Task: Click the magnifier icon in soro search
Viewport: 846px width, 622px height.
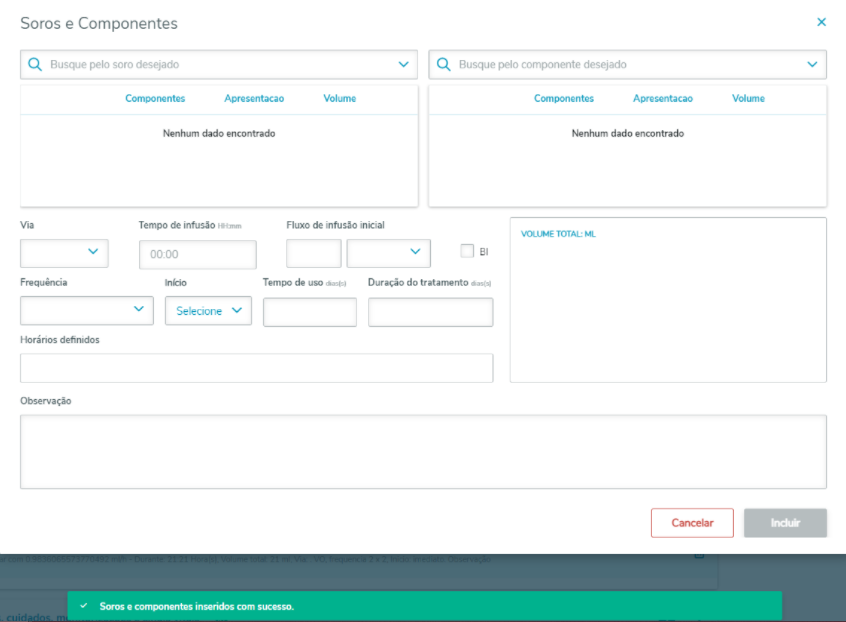Action: [35, 65]
